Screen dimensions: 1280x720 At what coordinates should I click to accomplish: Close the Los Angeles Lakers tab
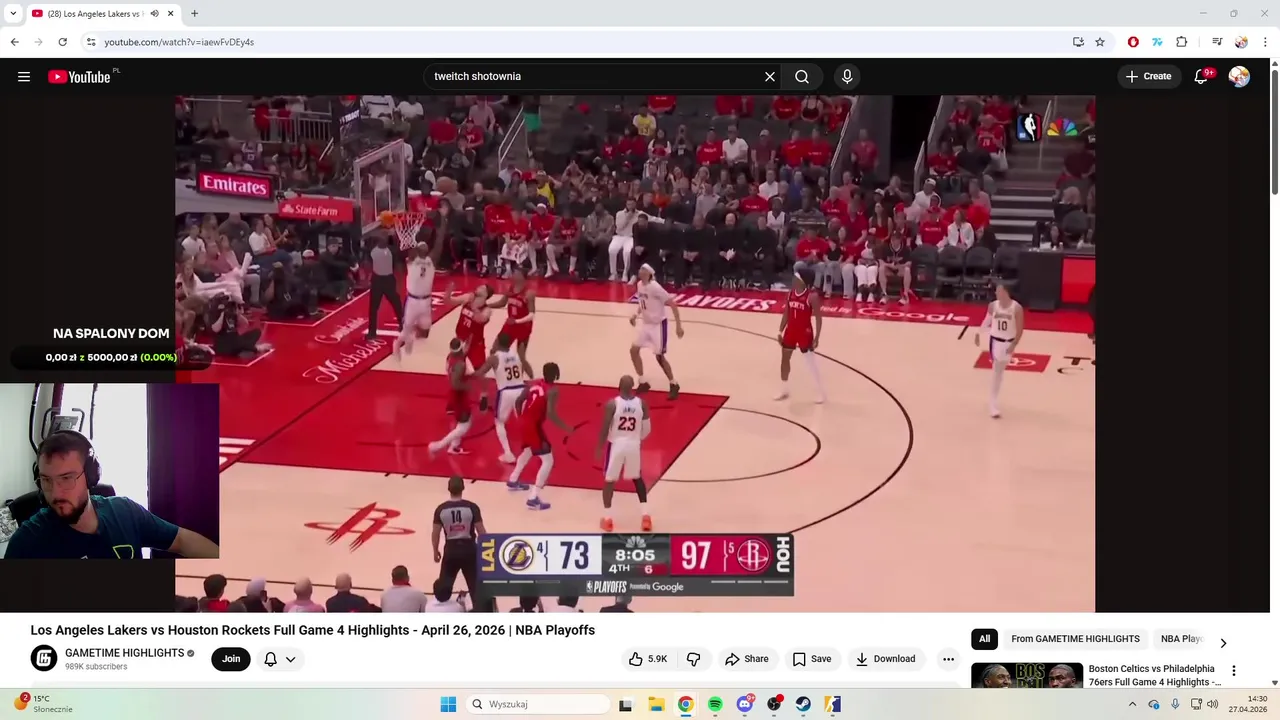coord(170,14)
